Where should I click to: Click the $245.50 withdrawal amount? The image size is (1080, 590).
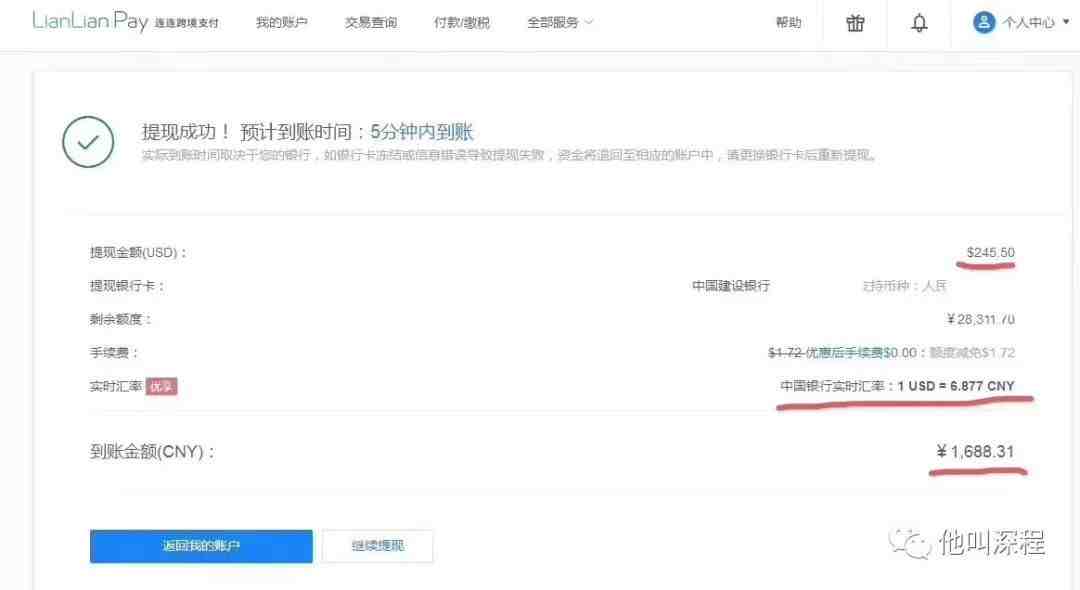click(990, 253)
